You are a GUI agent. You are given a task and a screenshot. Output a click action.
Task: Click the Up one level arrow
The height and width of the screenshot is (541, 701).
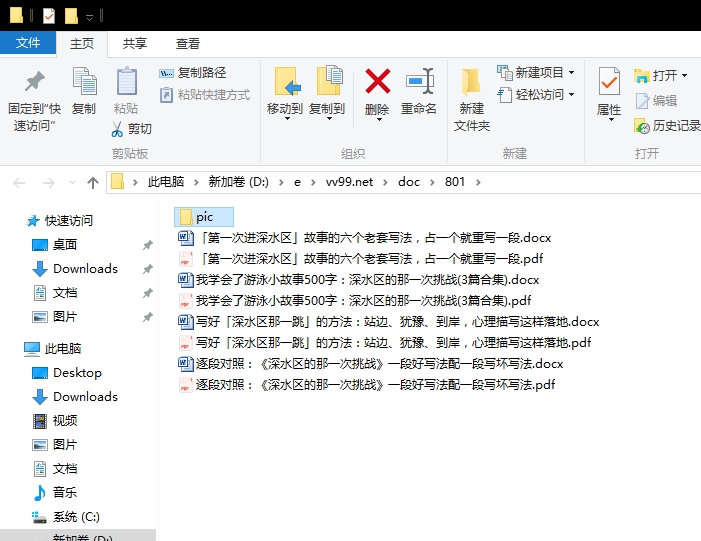(93, 182)
